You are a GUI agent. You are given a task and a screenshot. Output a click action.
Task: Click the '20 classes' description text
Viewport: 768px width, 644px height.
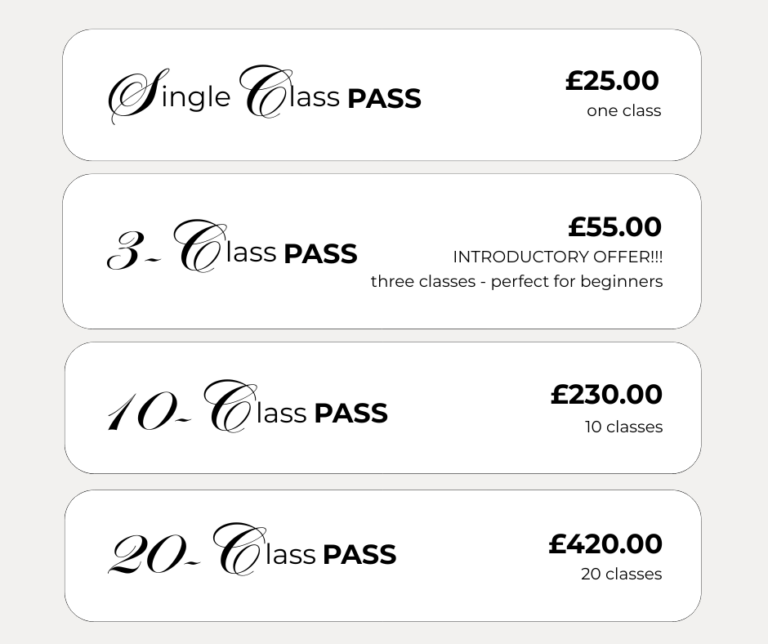(x=622, y=574)
